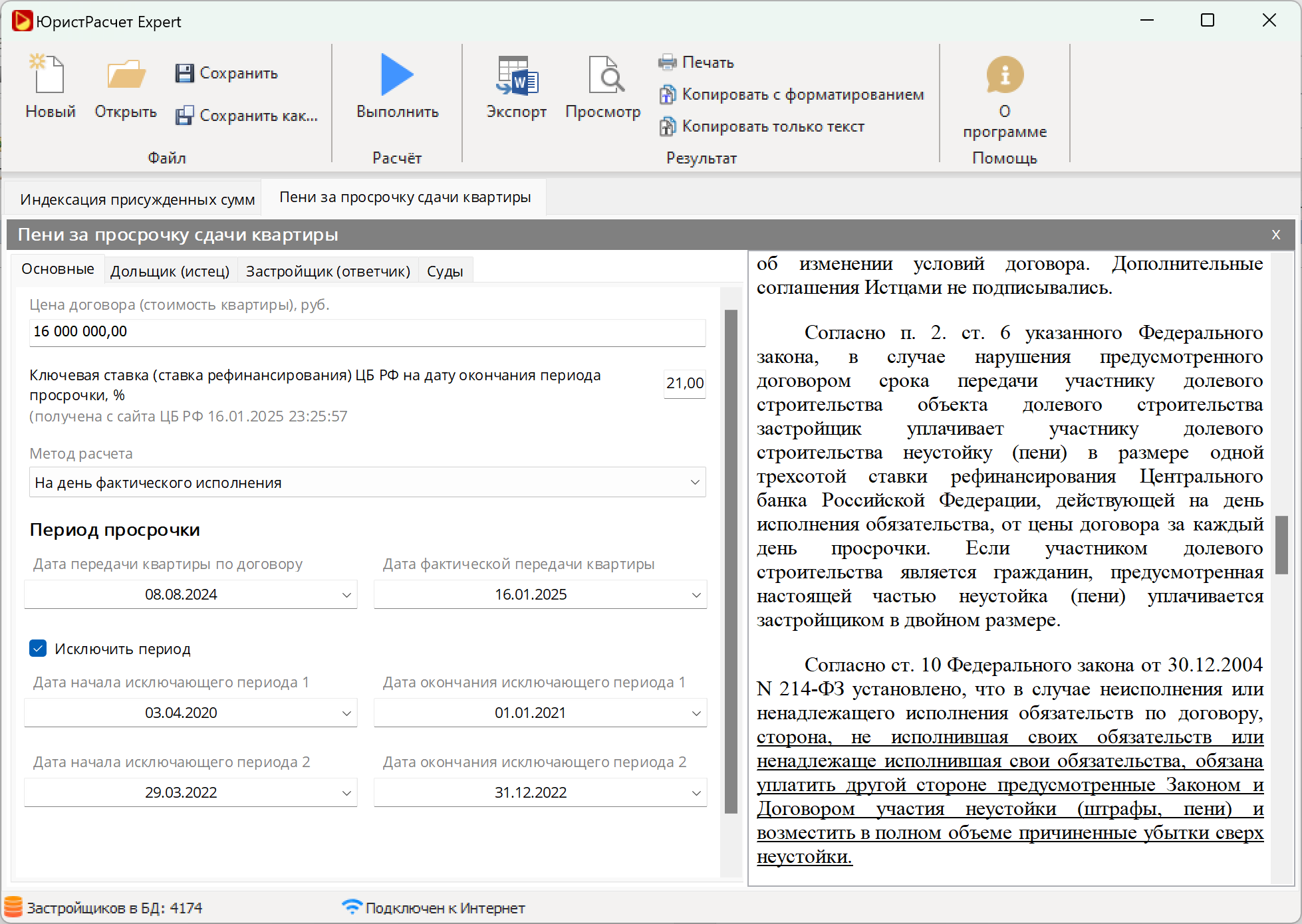Click the Период просрочки heading

tap(114, 530)
